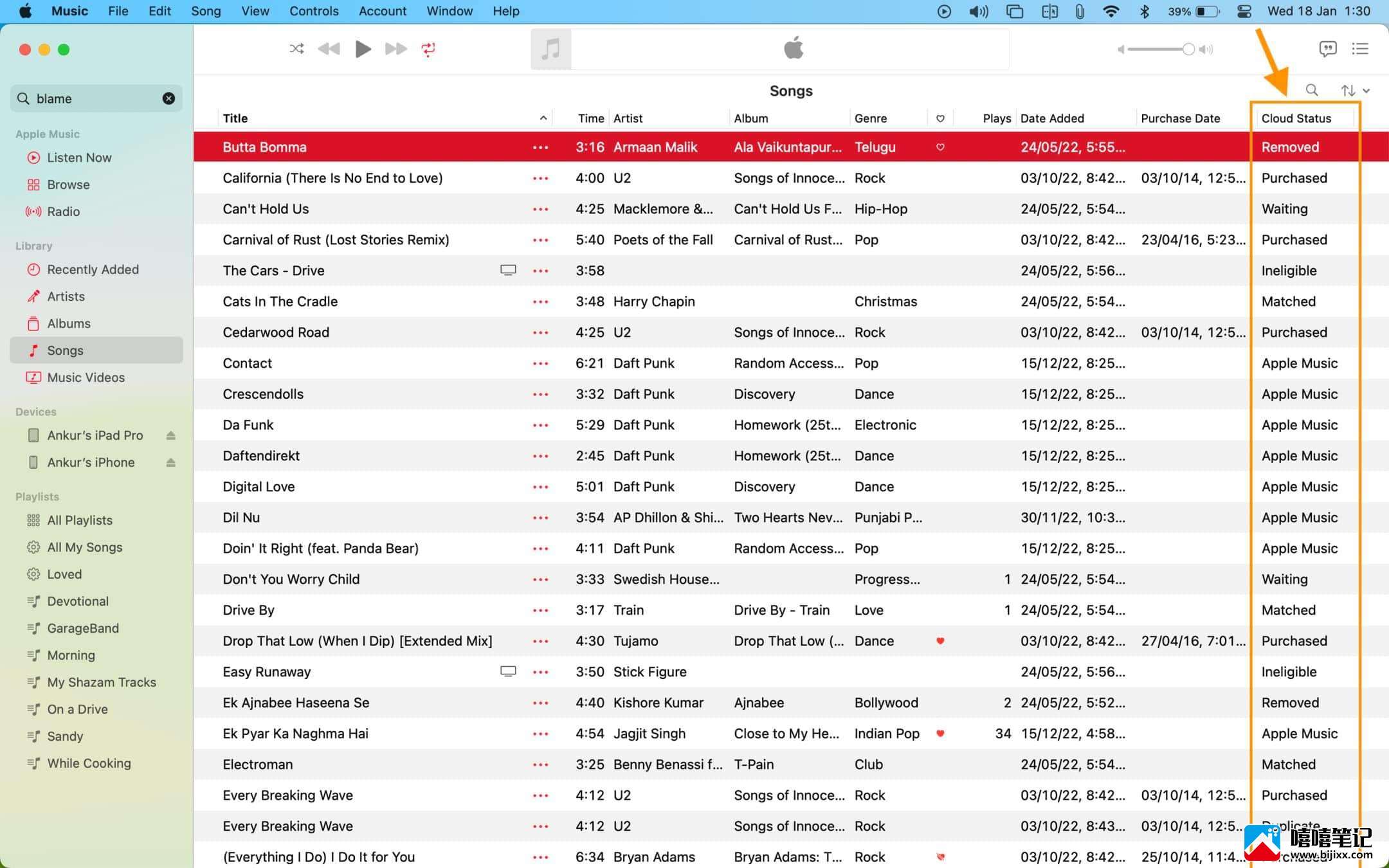
Task: Toggle shuffle playback
Action: click(x=296, y=49)
